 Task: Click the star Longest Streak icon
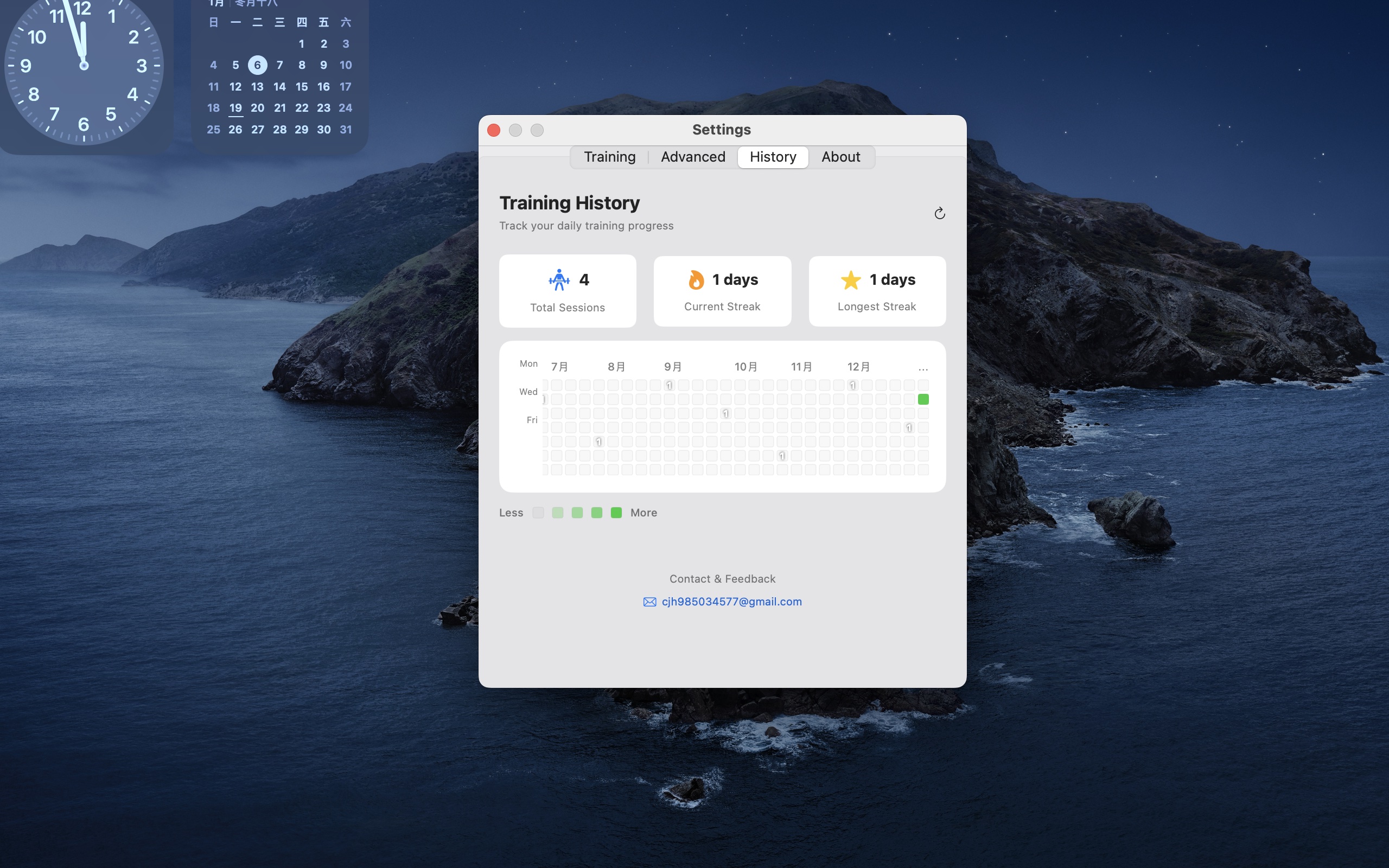pyautogui.click(x=850, y=280)
